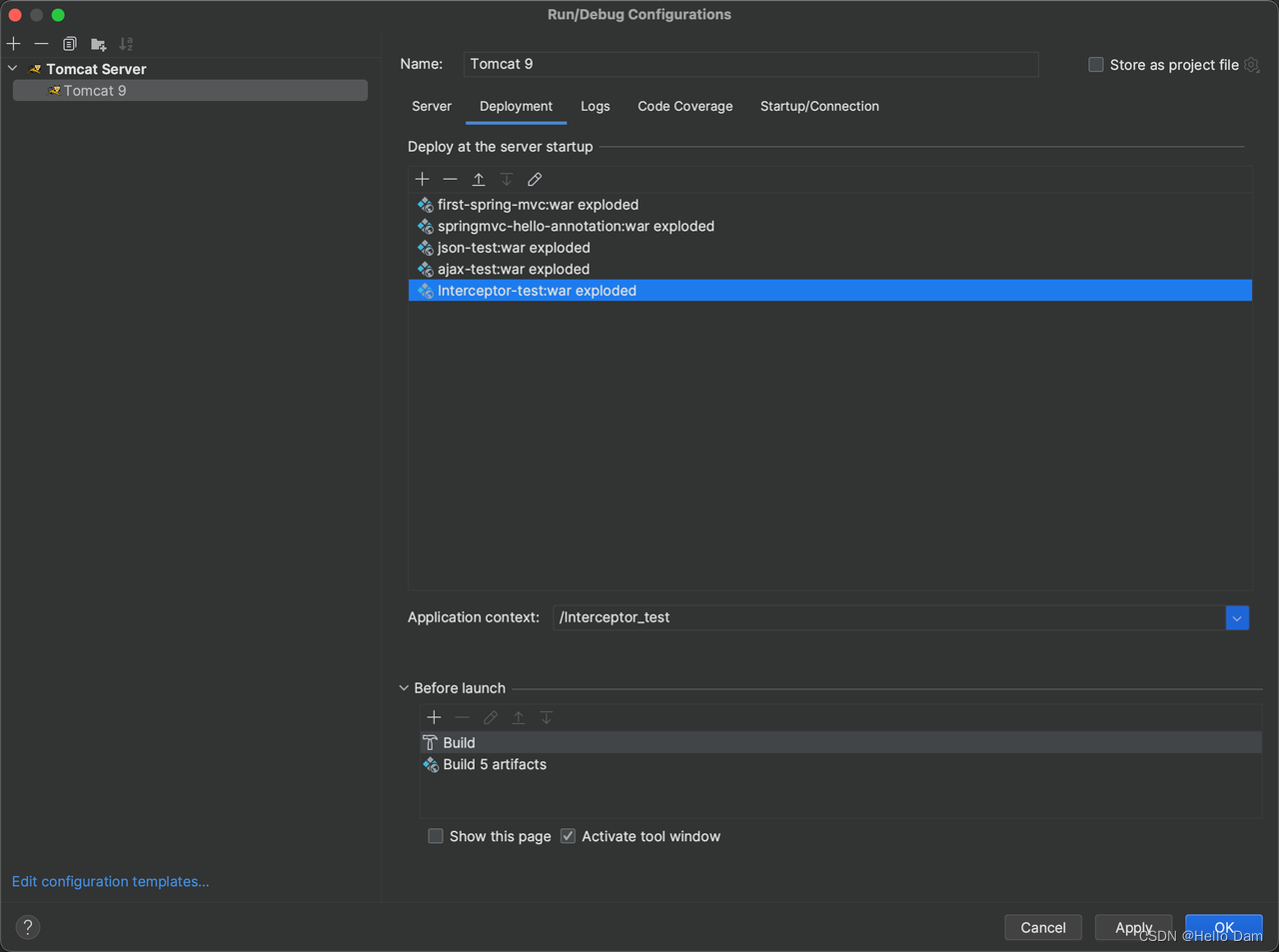Copy the selected configuration
Viewport: 1279px width, 952px height.
click(70, 44)
